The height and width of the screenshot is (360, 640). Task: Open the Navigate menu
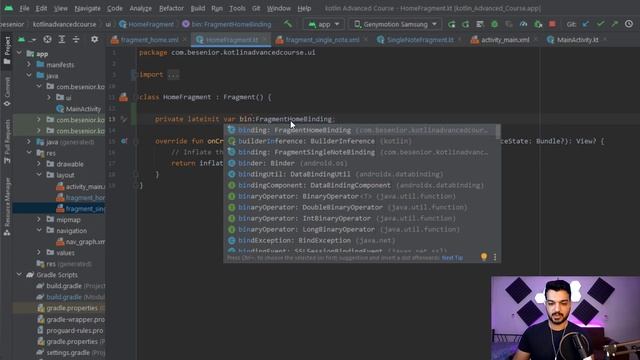(x=87, y=8)
